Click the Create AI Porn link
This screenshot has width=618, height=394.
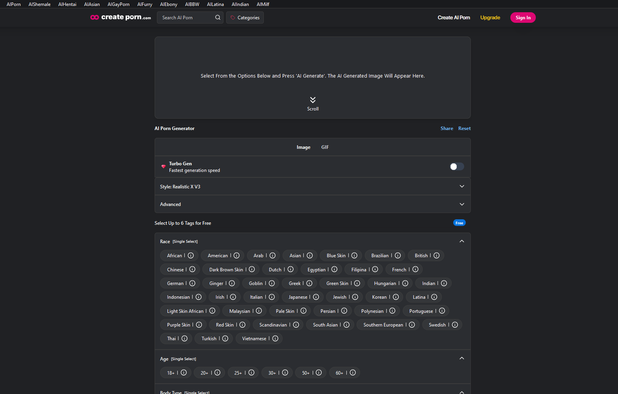[454, 17]
